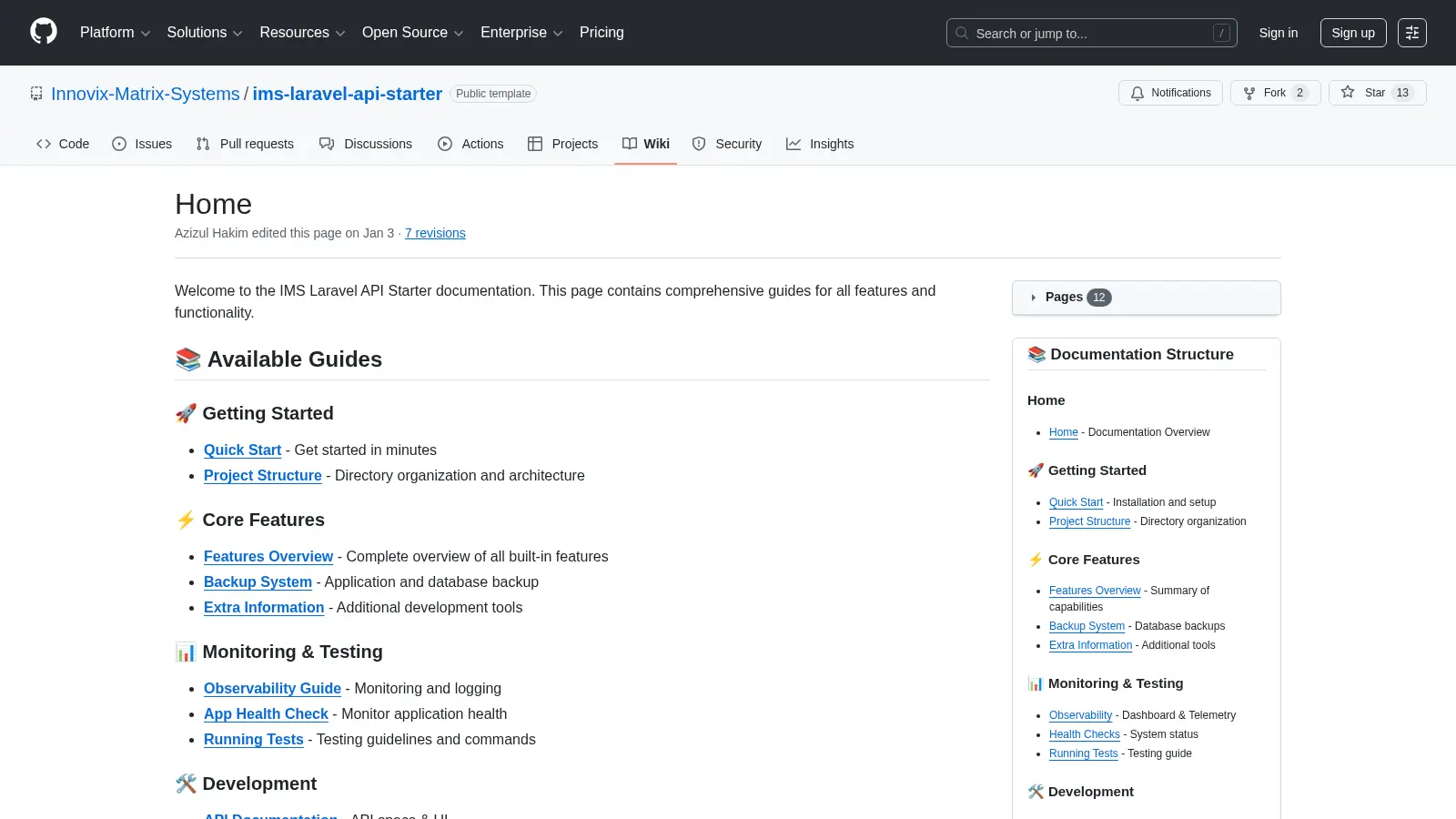Open the Quick Start guide in main content
Image resolution: width=1456 pixels, height=819 pixels.
[x=242, y=450]
